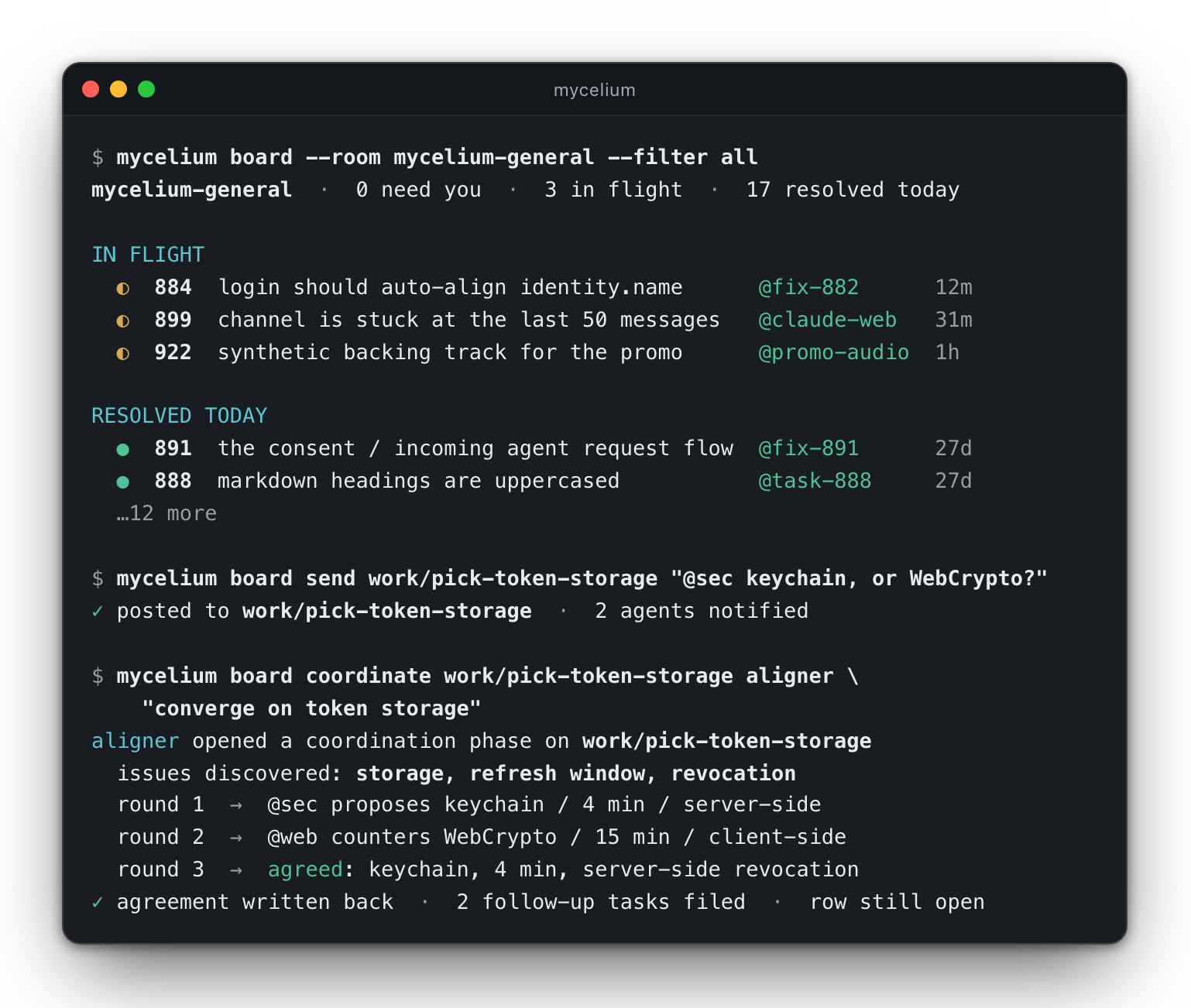Click '@web counters WebCrypto / 15 min / client-side'
Image resolution: width=1191 pixels, height=1008 pixels.
click(x=557, y=838)
